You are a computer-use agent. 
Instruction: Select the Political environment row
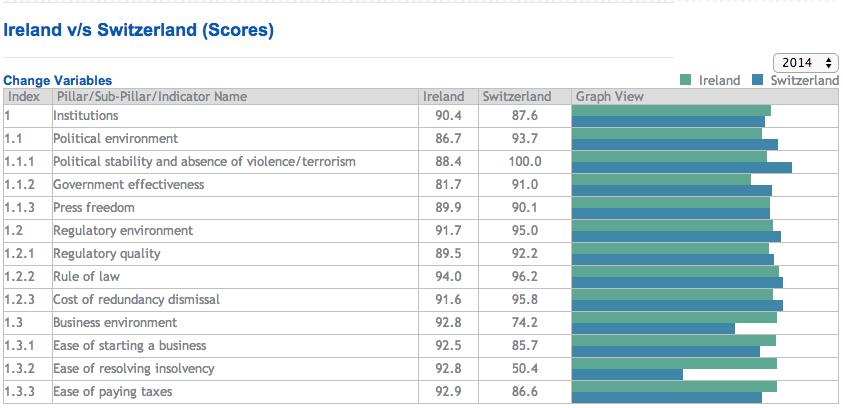(115, 139)
